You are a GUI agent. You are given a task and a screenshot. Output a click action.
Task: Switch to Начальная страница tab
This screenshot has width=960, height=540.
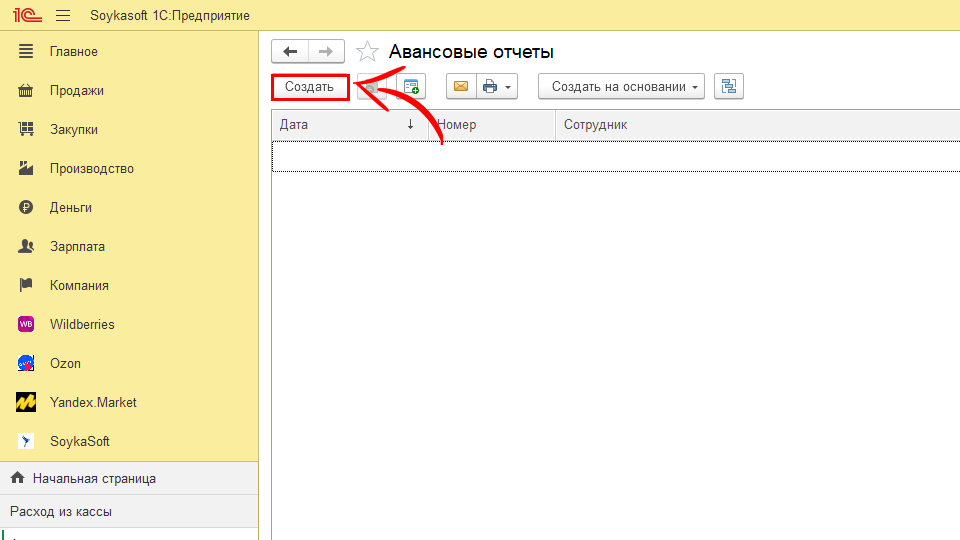tap(94, 478)
